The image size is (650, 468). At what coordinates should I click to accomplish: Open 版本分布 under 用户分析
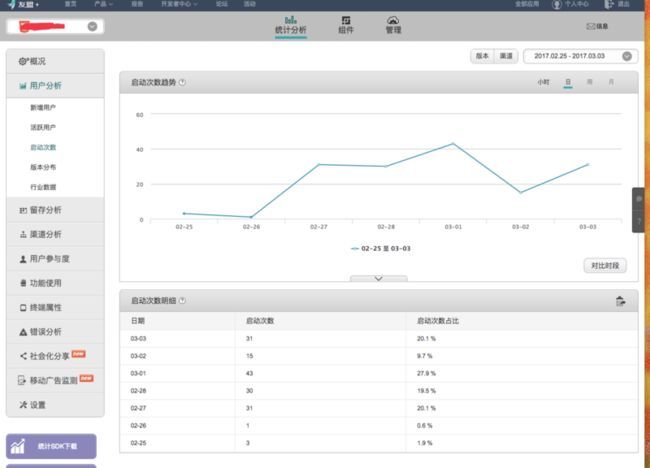(43, 167)
